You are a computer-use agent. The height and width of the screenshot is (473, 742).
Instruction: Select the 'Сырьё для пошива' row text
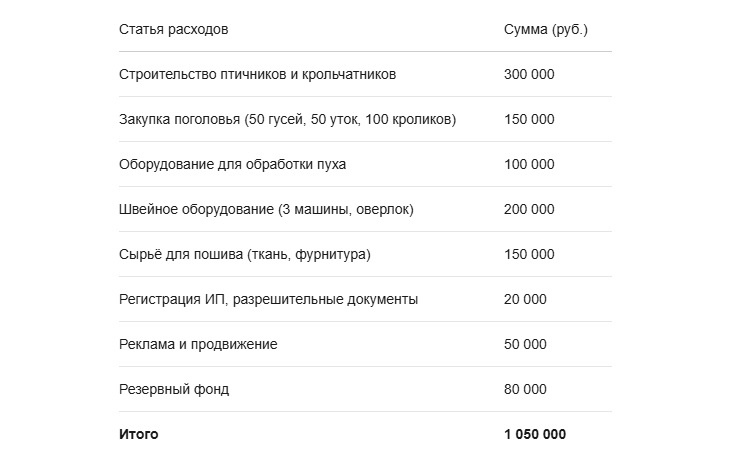(245, 254)
